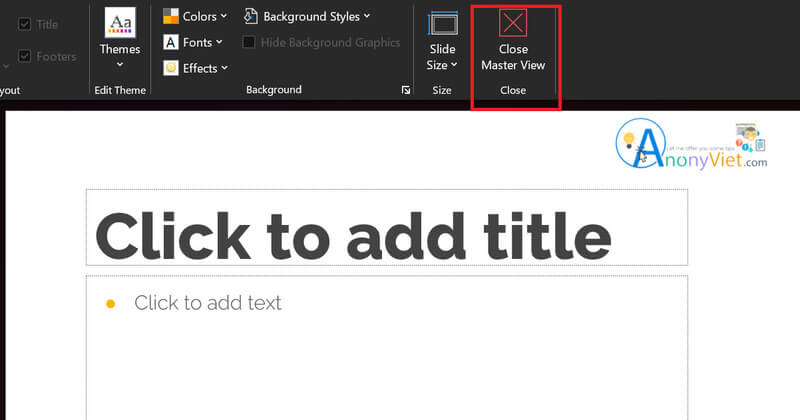Expand the Themes dropdown arrow
800x420 pixels.
pos(120,65)
